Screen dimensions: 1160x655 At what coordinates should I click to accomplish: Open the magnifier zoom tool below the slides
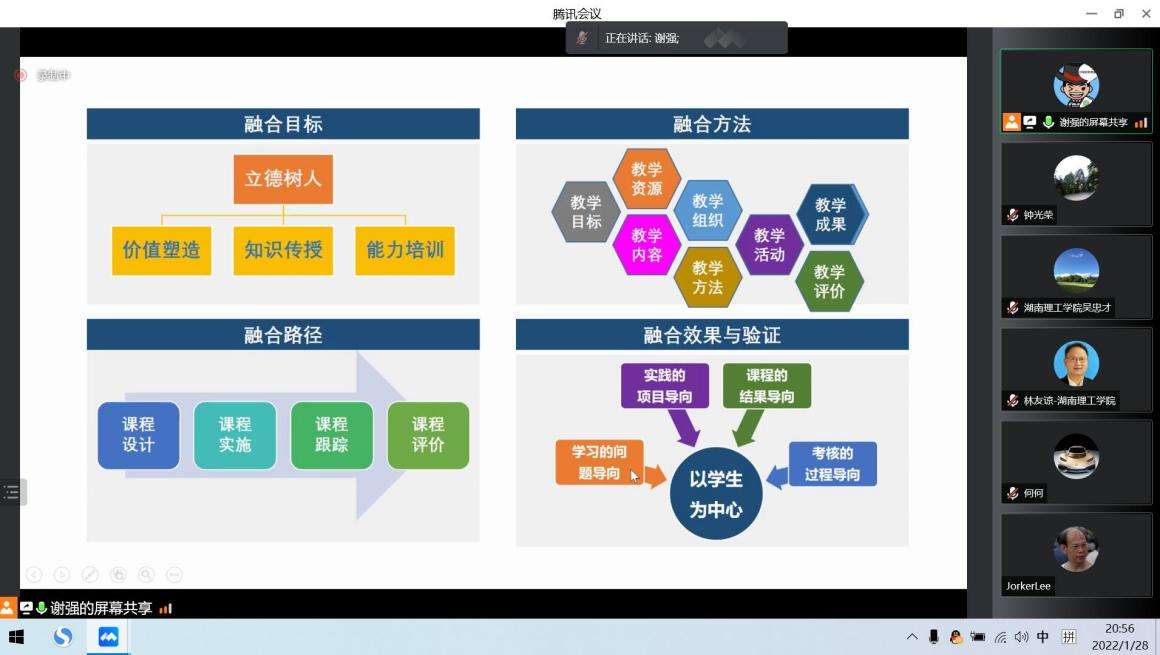coord(146,574)
